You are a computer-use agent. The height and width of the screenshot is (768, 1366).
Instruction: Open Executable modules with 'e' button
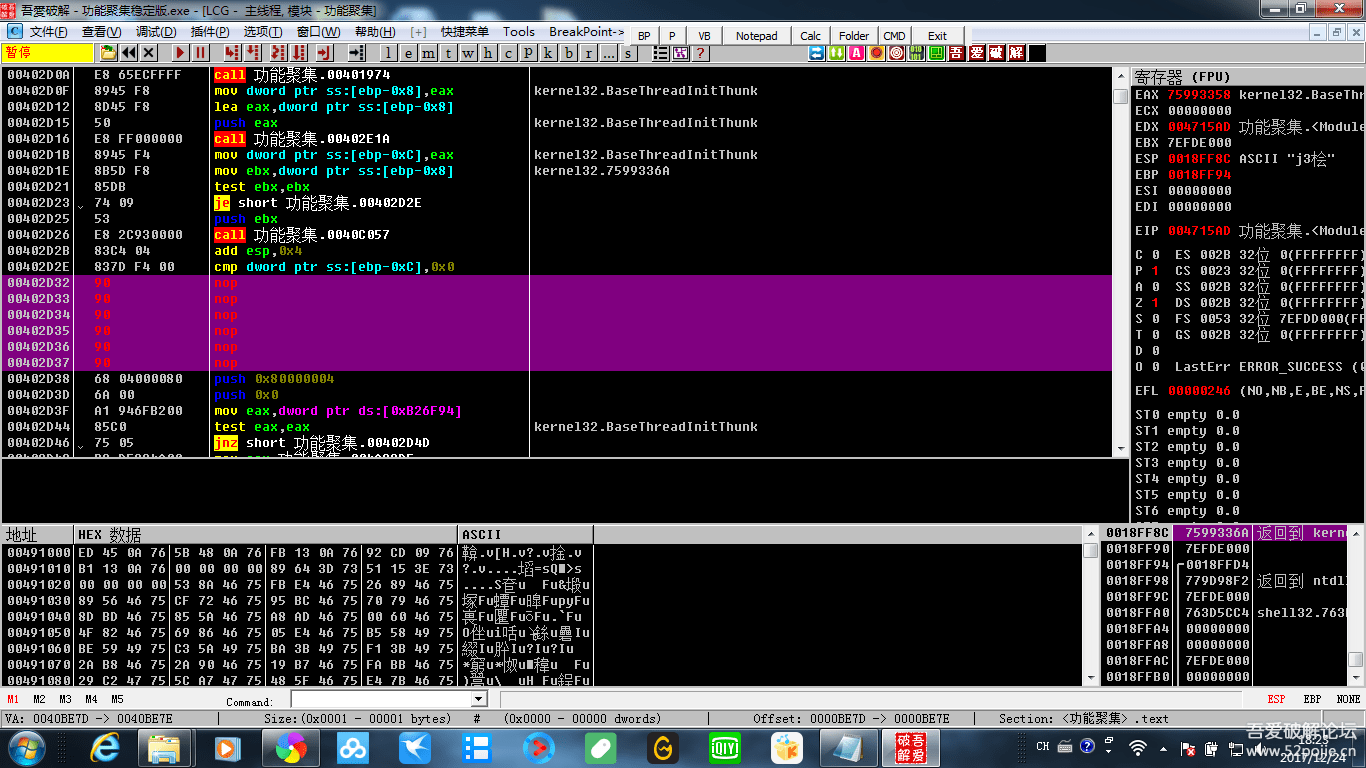[408, 53]
